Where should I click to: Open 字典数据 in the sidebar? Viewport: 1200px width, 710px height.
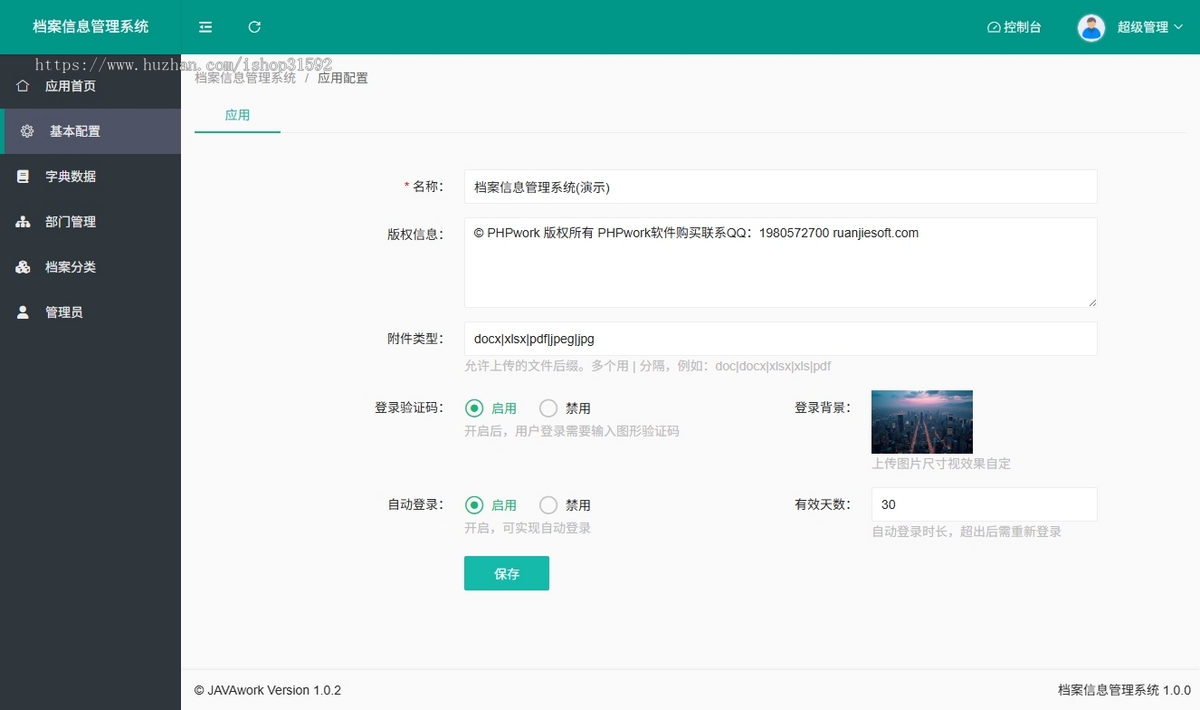pyautogui.click(x=90, y=176)
